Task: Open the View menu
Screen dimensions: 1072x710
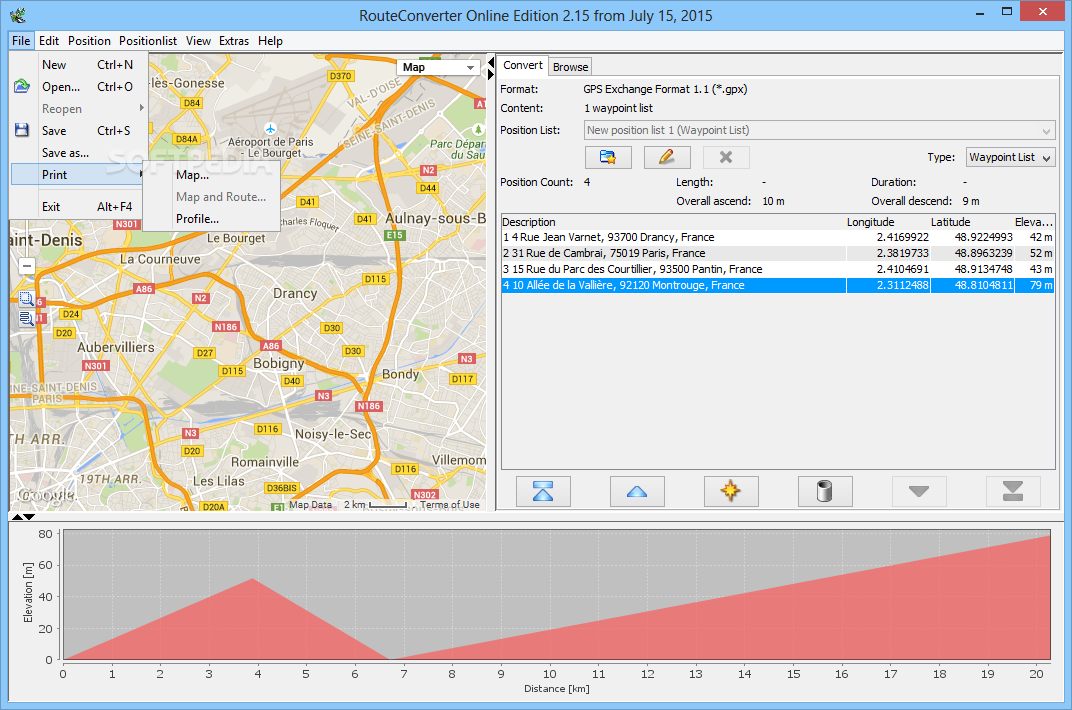Action: coord(198,41)
